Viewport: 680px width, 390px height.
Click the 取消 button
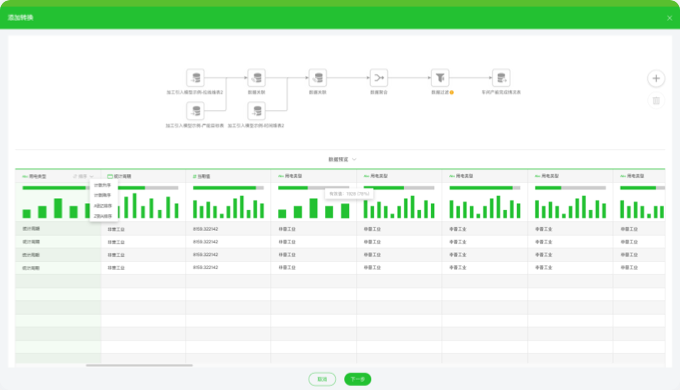tap(322, 379)
